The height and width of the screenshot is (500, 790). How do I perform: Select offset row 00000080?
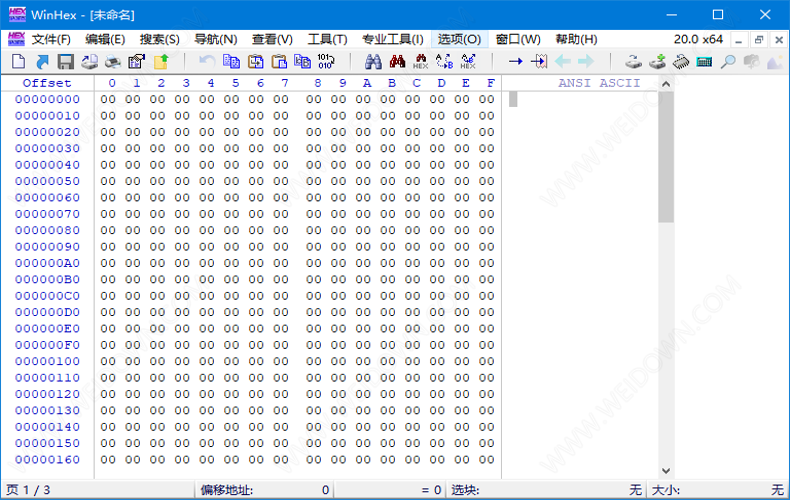[47, 230]
